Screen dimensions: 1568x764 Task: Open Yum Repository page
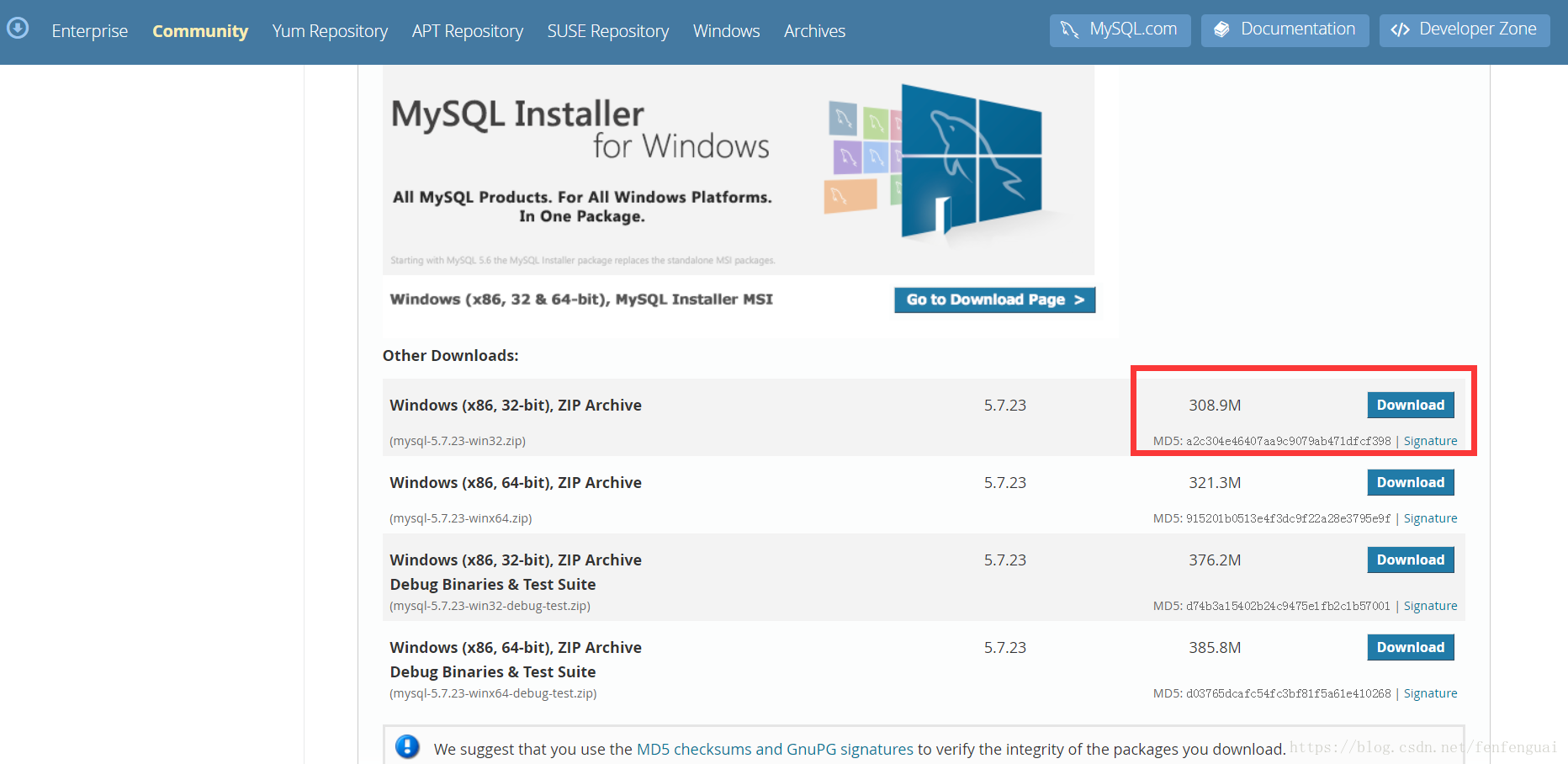click(x=330, y=31)
